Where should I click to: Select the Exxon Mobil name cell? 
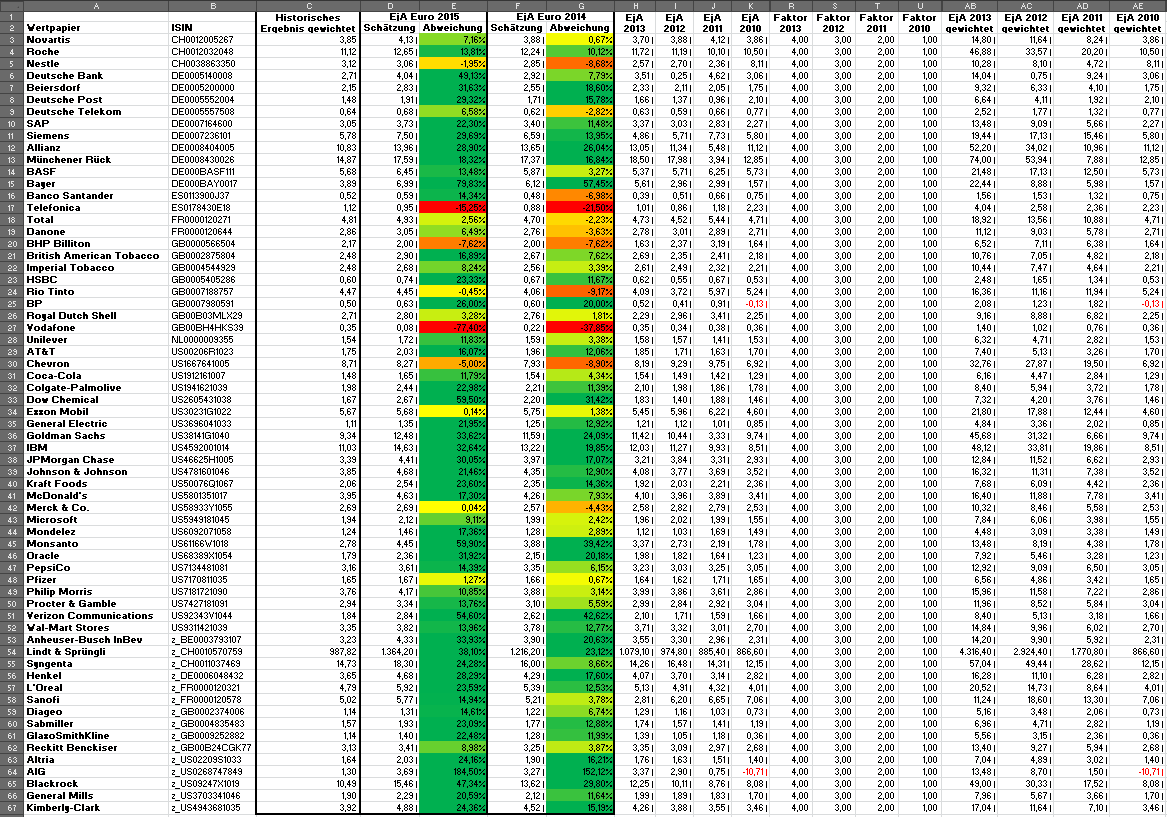tap(96, 411)
